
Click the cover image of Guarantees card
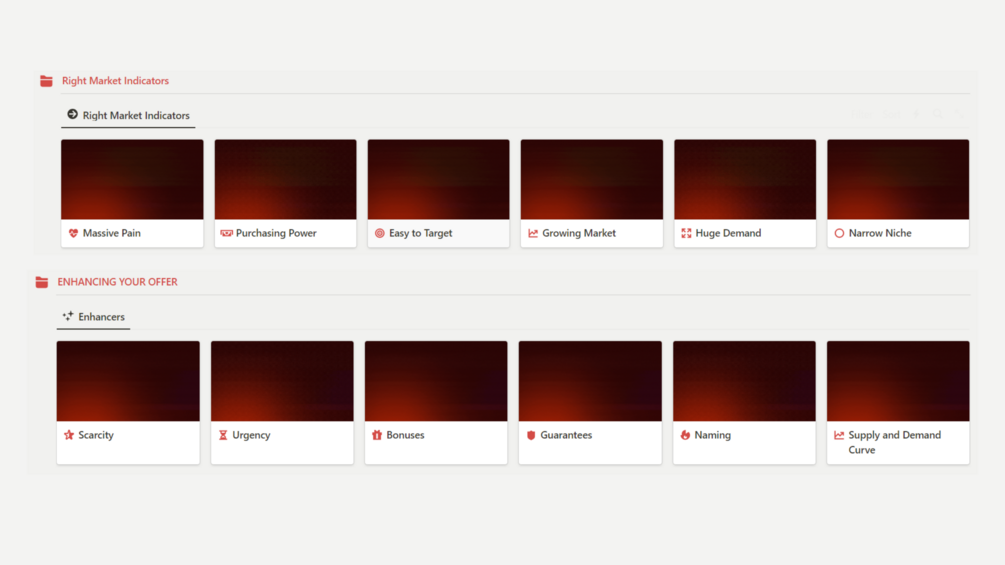coord(590,381)
